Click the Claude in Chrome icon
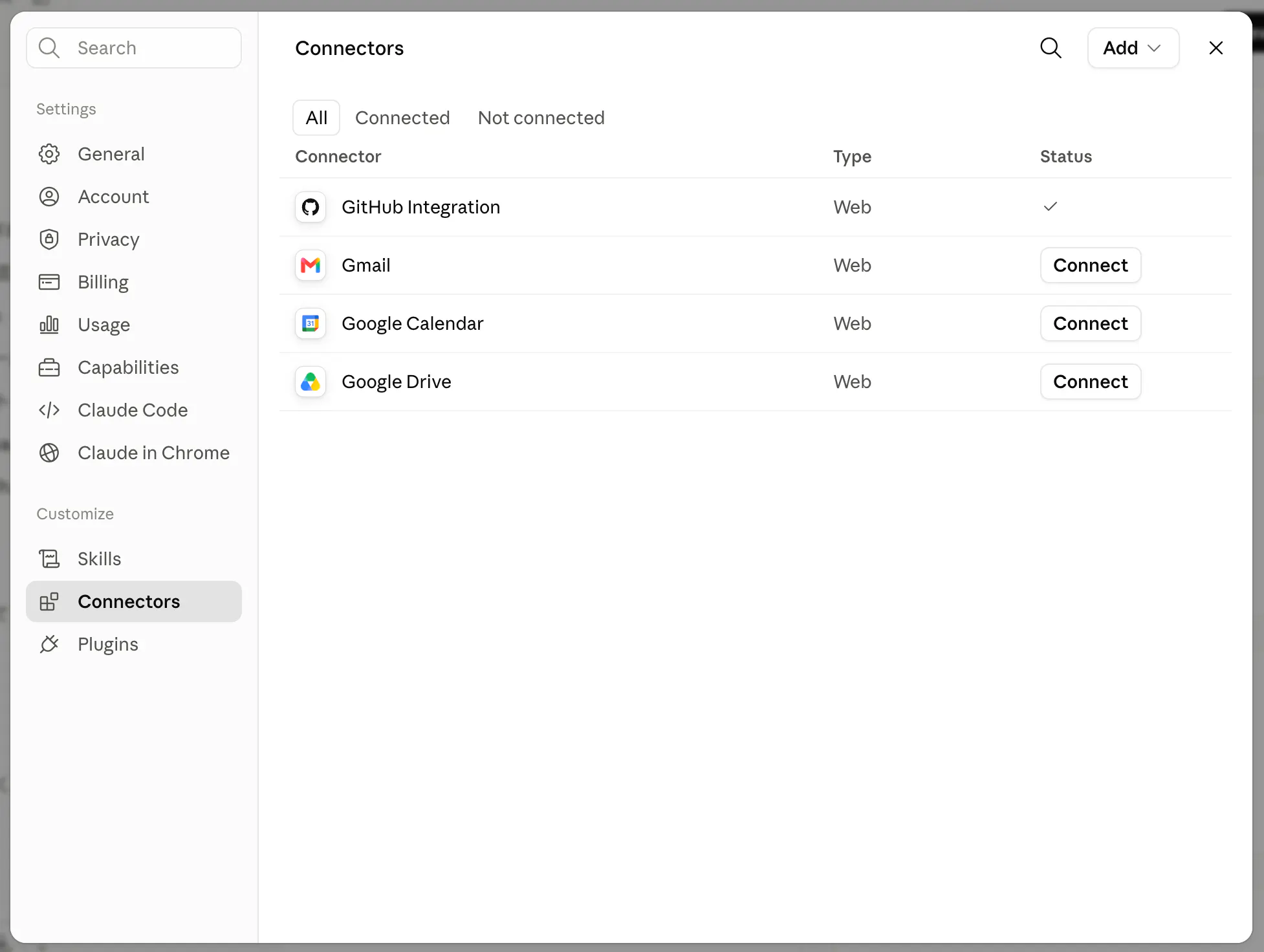1264x952 pixels. 49,453
